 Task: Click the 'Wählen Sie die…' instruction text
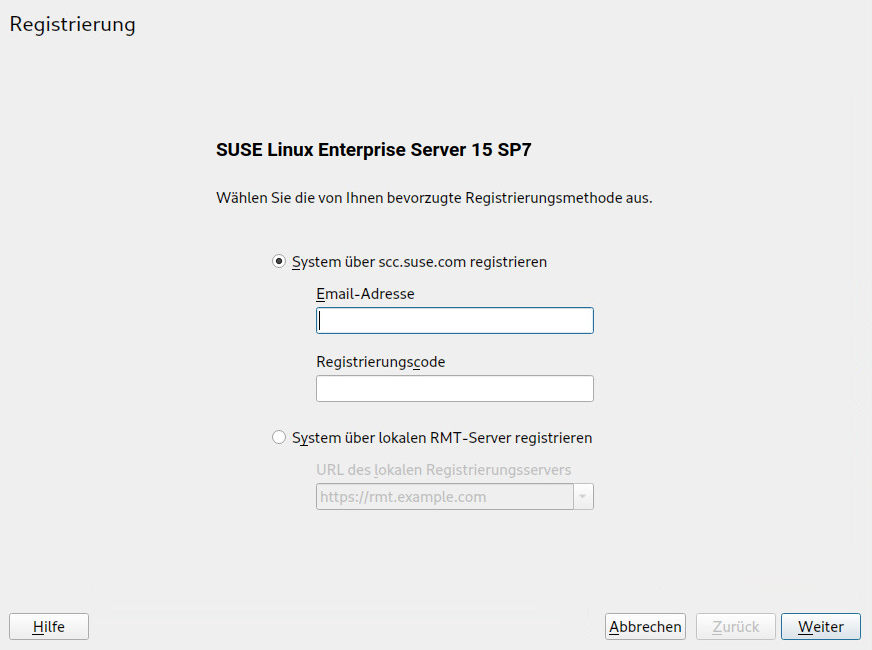pyautogui.click(x=434, y=198)
